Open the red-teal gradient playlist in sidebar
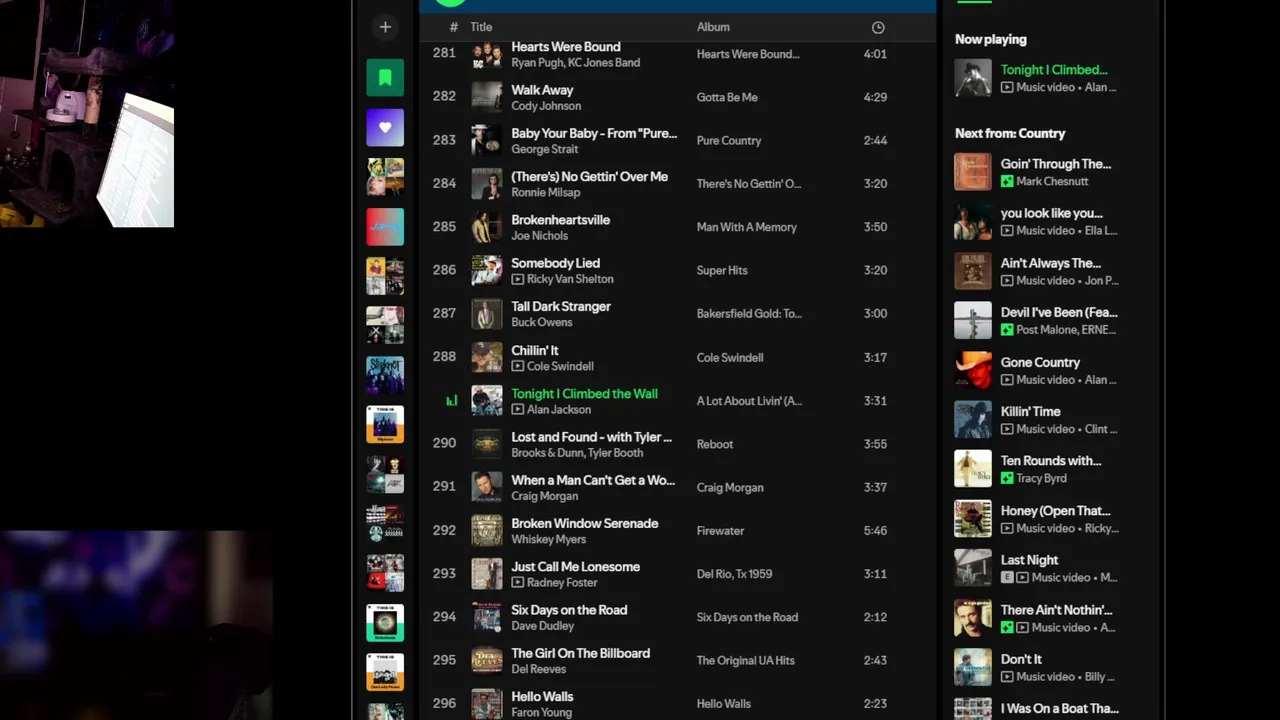The height and width of the screenshot is (720, 1280). click(x=385, y=227)
